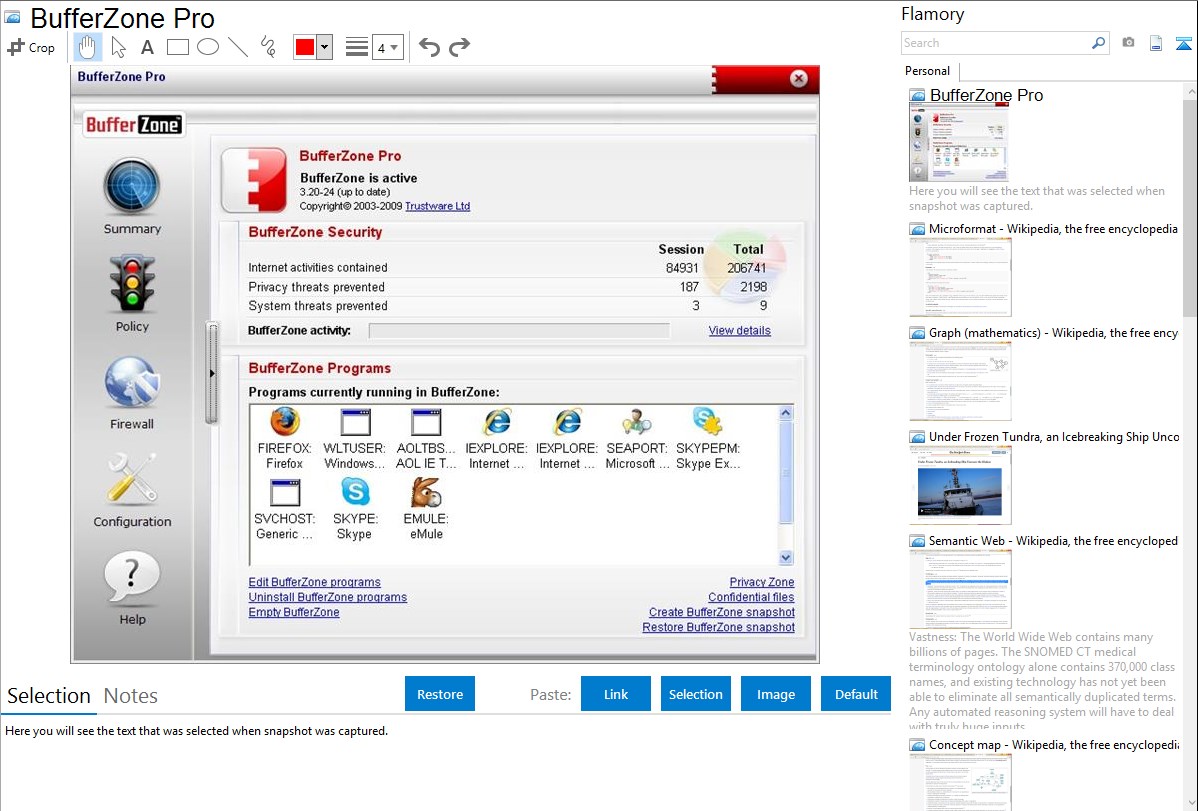Switch to the Selection tab

click(49, 696)
